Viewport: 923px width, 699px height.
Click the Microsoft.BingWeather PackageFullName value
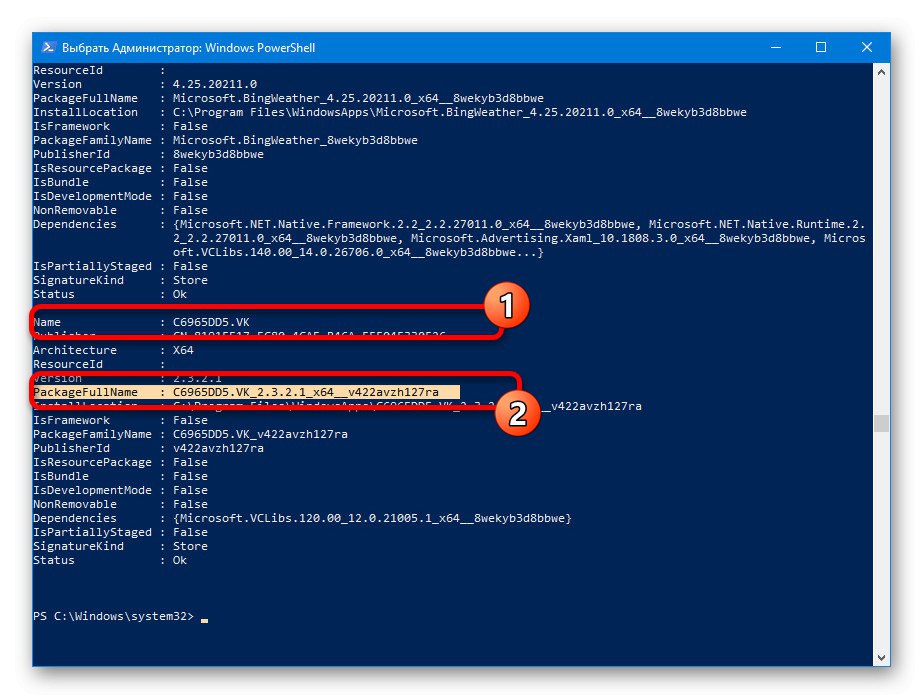click(x=358, y=98)
